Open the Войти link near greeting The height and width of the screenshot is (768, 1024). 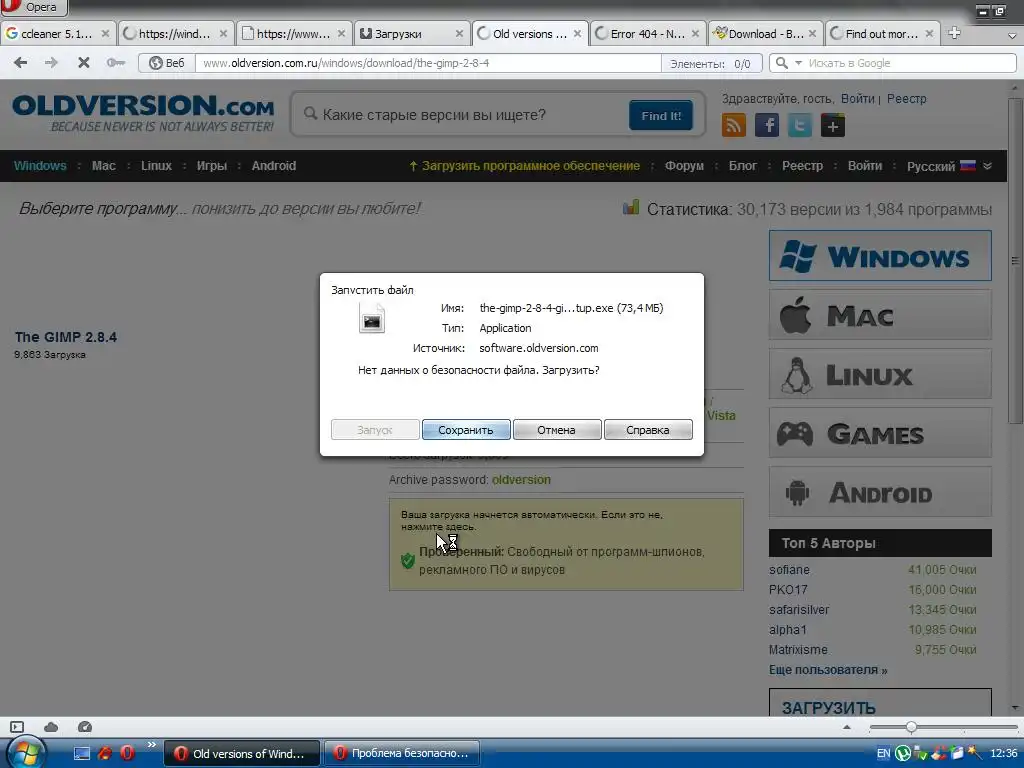[857, 99]
